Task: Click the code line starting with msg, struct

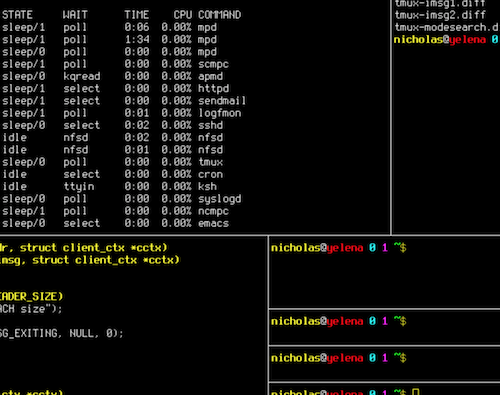Action: [90, 260]
